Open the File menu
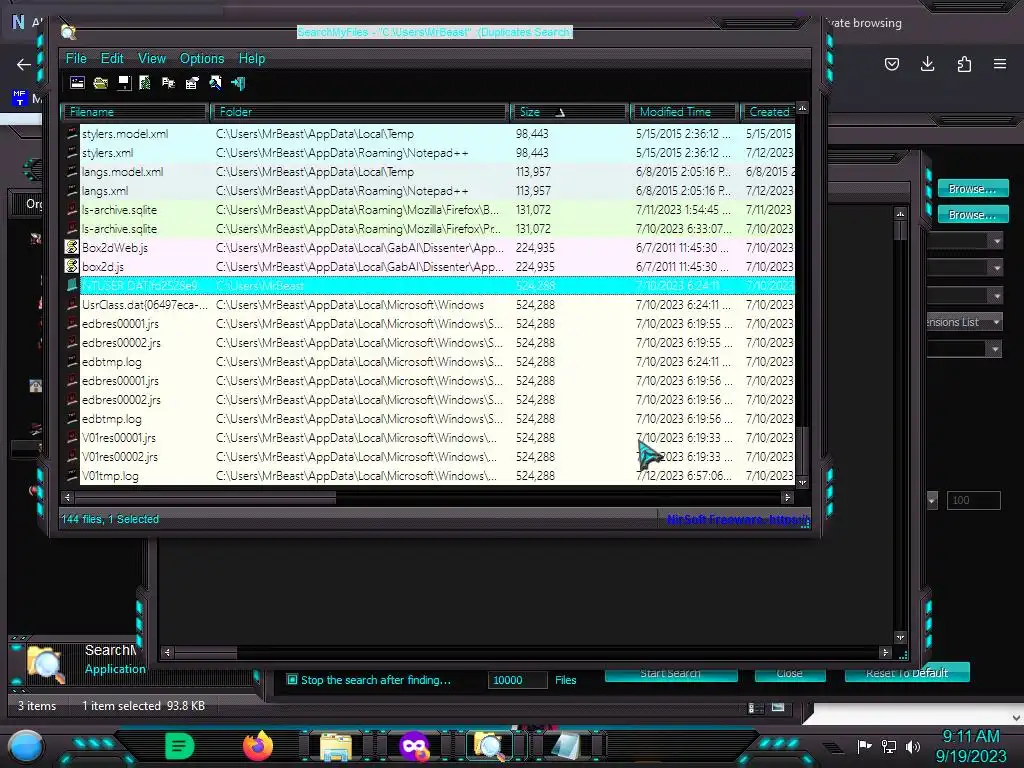 pos(76,58)
